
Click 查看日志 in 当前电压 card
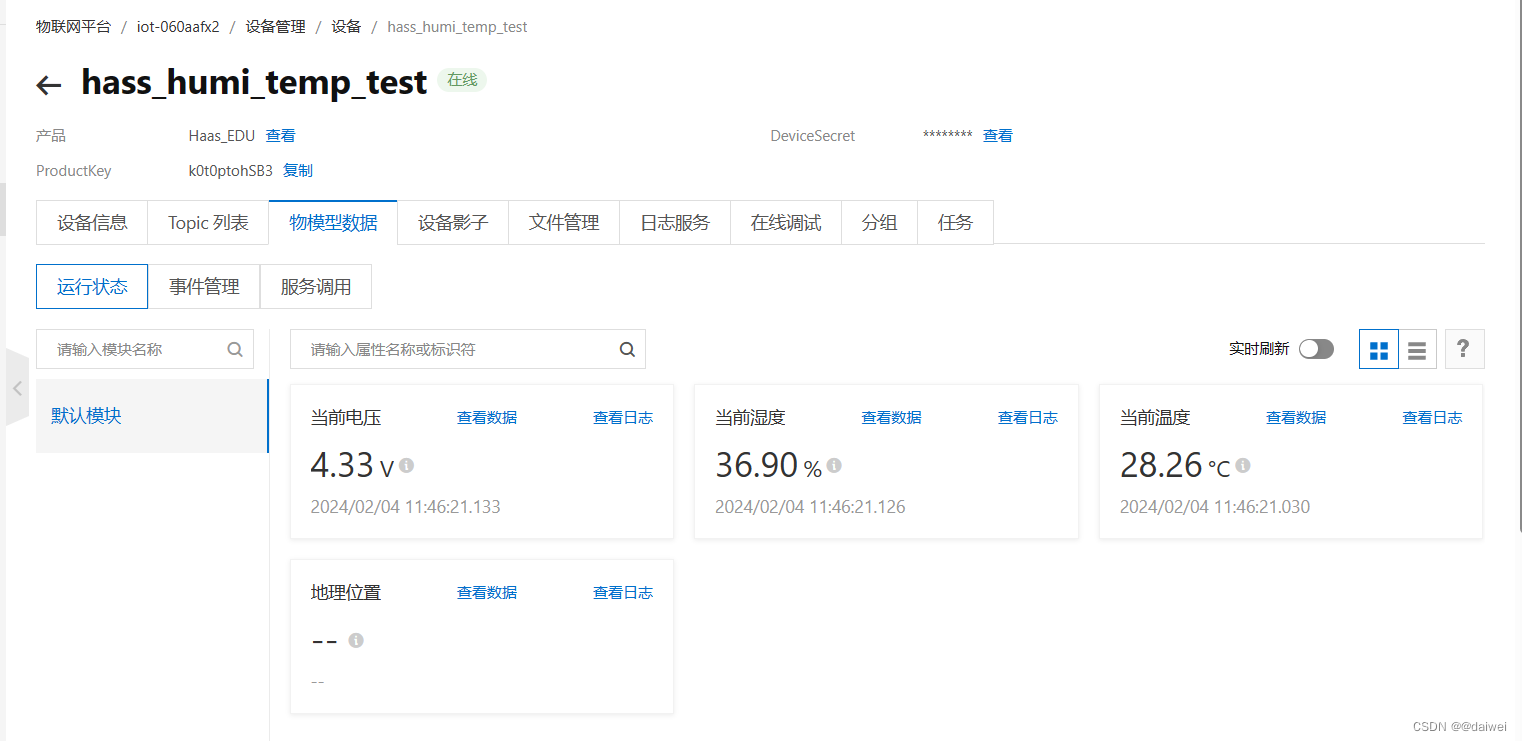pyautogui.click(x=623, y=418)
